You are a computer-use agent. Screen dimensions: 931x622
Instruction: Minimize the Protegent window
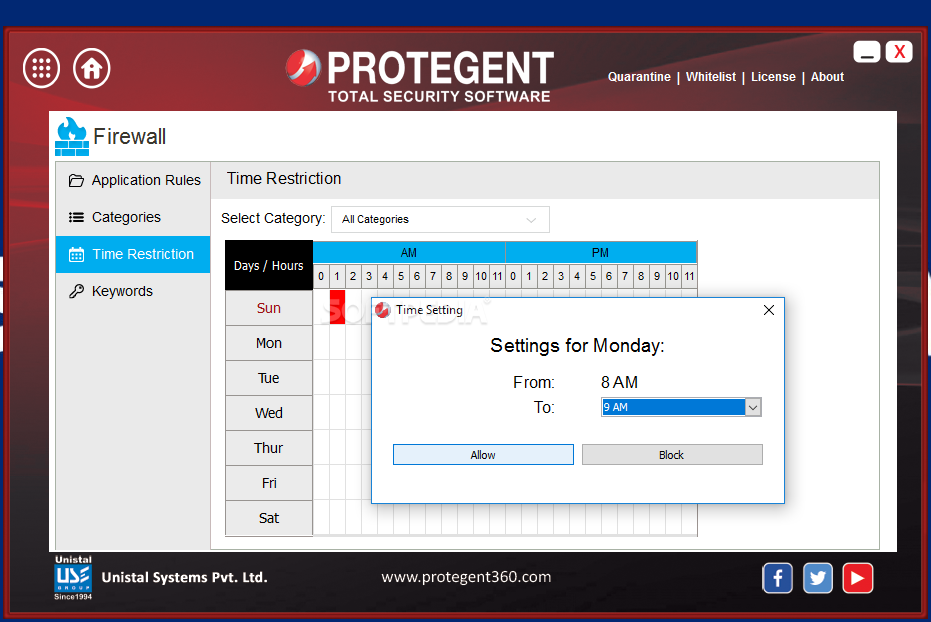click(867, 52)
